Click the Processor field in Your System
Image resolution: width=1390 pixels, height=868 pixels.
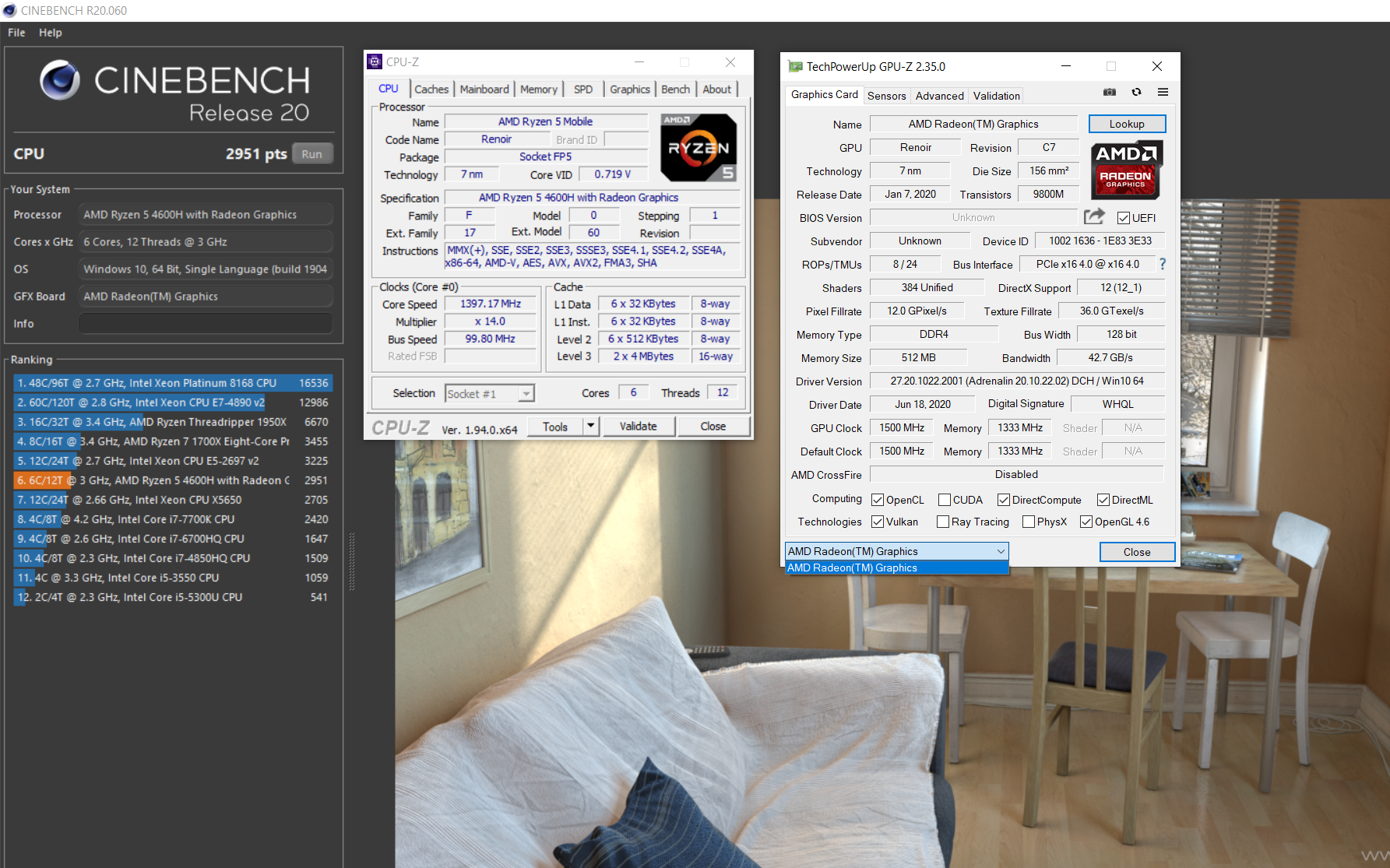tap(206, 215)
